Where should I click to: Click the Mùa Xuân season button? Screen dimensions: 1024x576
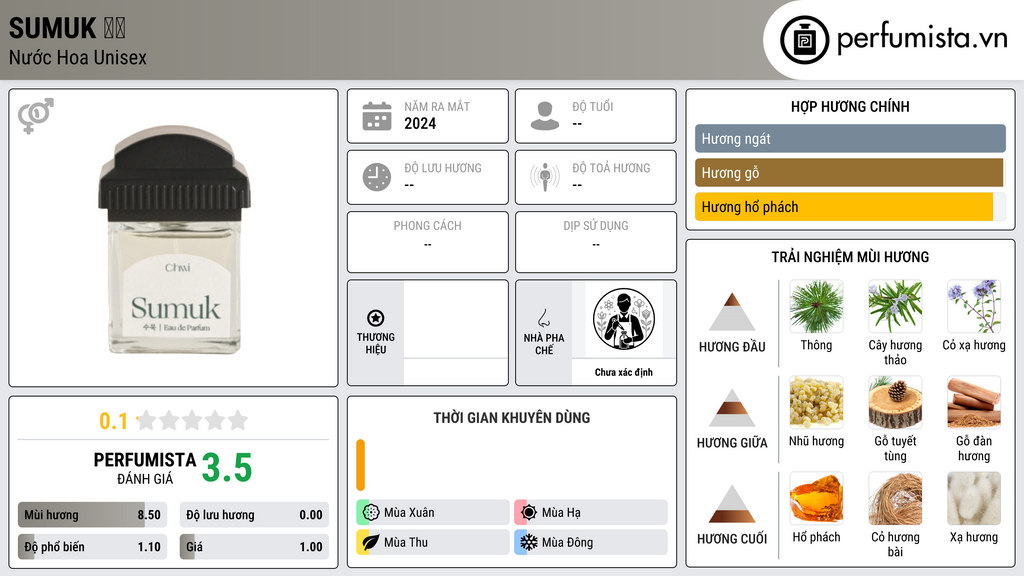(x=433, y=513)
